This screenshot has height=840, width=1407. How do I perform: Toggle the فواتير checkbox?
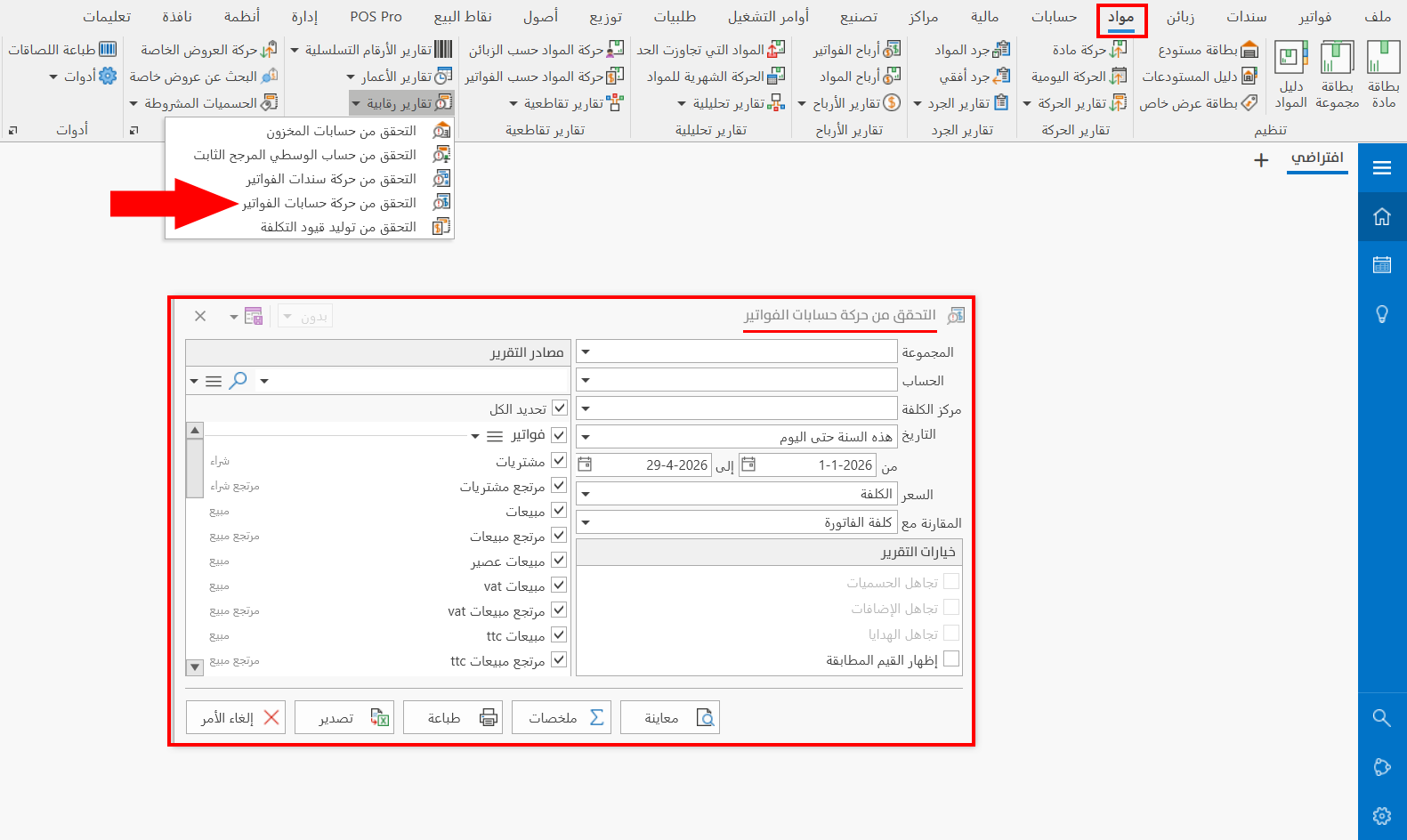pos(559,435)
